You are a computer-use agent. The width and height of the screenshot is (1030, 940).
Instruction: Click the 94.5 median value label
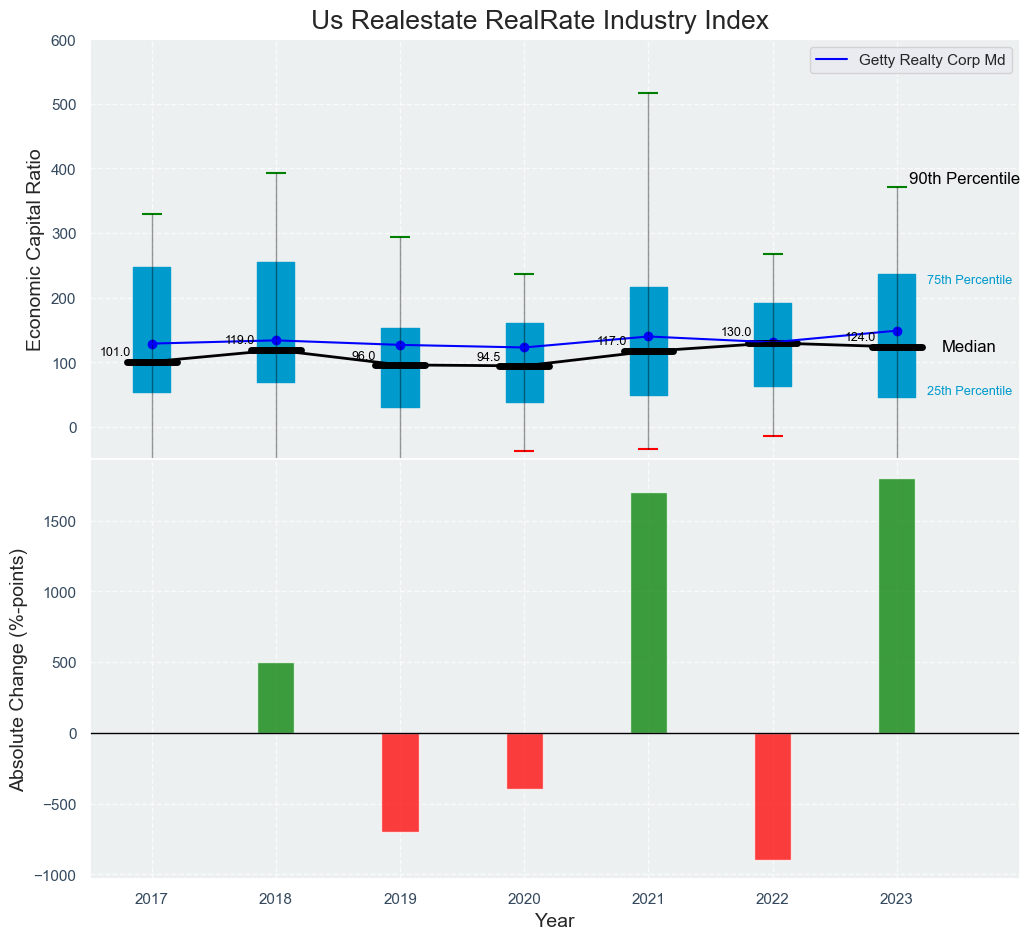488,357
